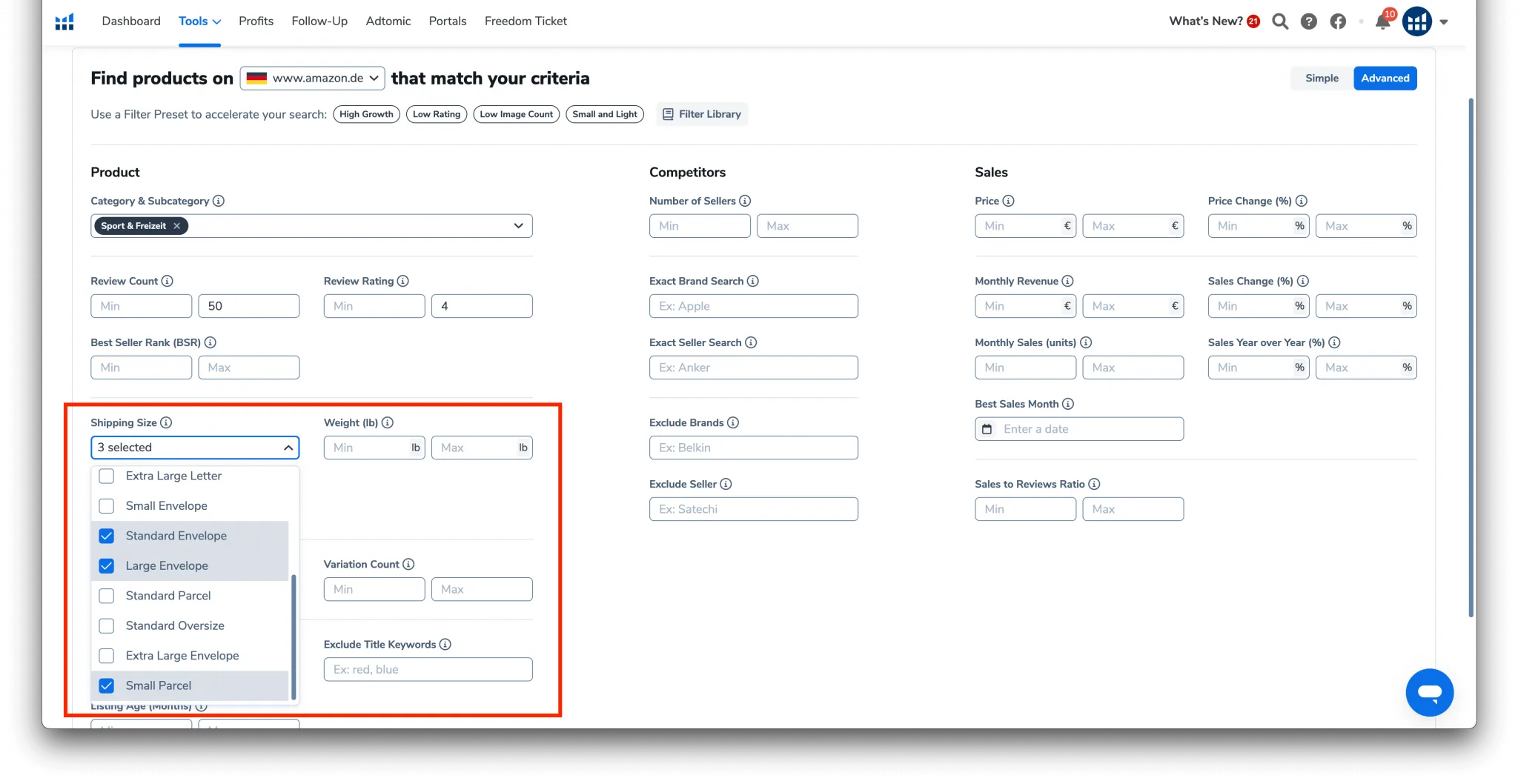Click the info icon beside Monthly Revenue
Image resolution: width=1518 pixels, height=784 pixels.
(1067, 281)
